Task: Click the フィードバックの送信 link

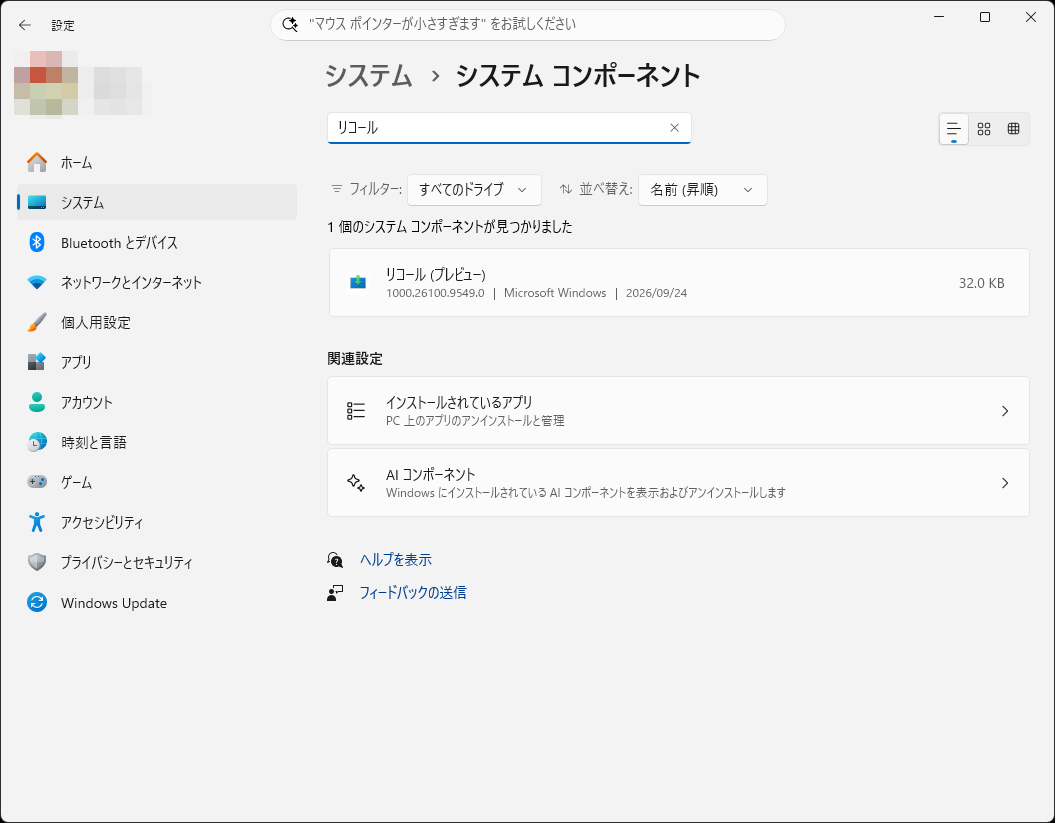Action: point(412,593)
